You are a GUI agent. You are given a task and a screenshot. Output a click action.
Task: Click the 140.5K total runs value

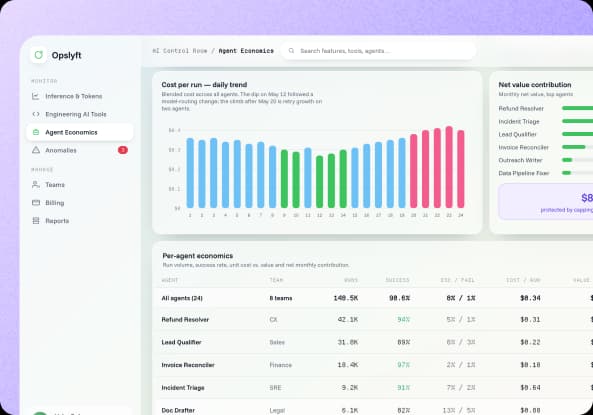346,298
